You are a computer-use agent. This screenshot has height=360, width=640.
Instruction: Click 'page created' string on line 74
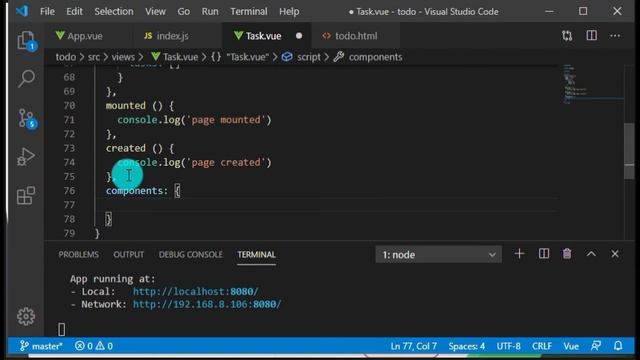(x=226, y=162)
